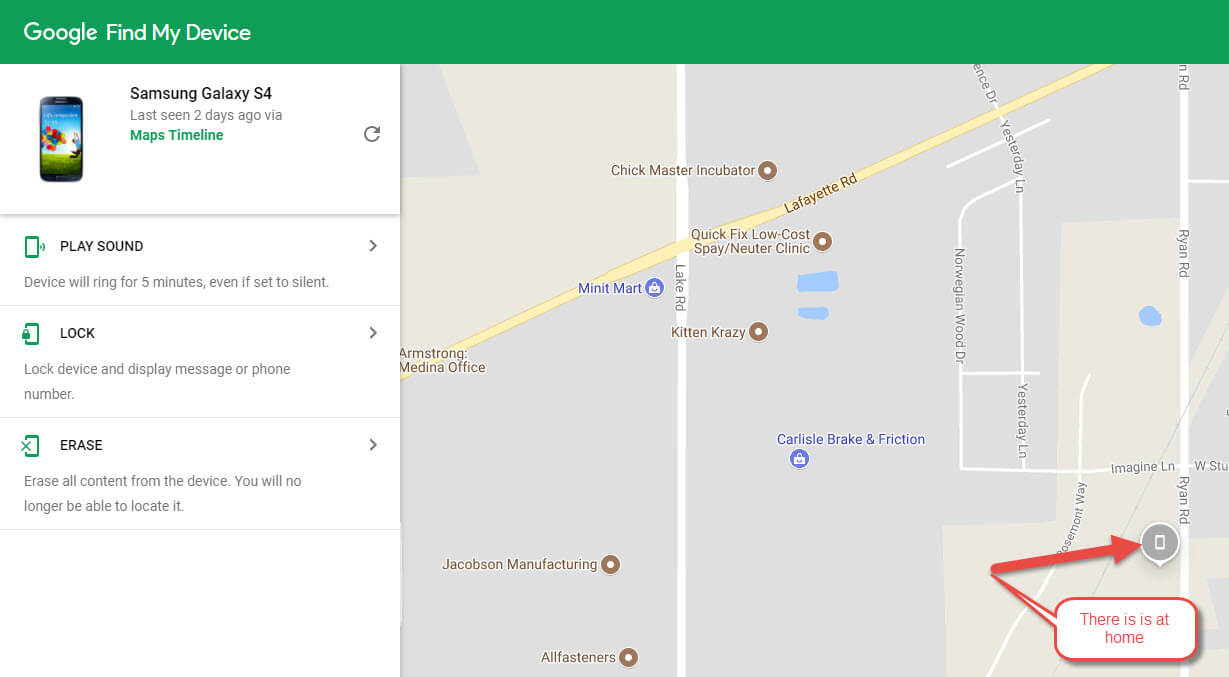Click the Carlisle Brake & Friction pin
This screenshot has width=1229, height=677.
pos(799,459)
